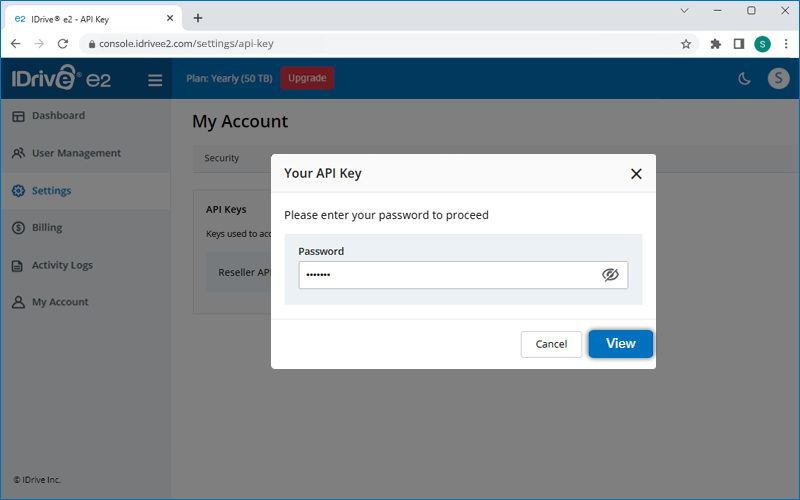The height and width of the screenshot is (500, 800).
Task: Open browser extensions puzzle icon
Action: click(x=715, y=44)
